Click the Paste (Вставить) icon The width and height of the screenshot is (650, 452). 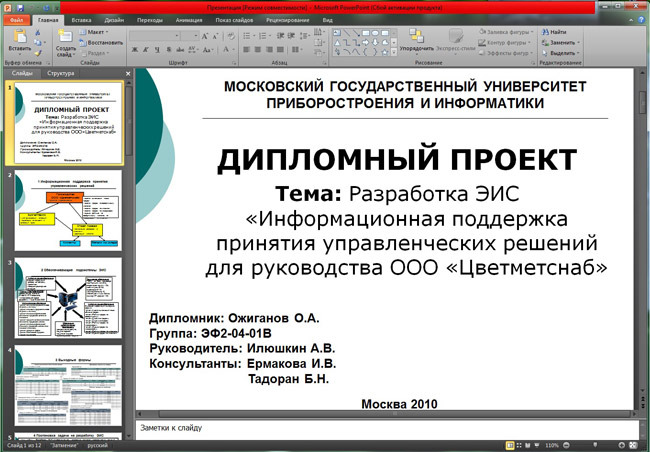click(x=20, y=37)
